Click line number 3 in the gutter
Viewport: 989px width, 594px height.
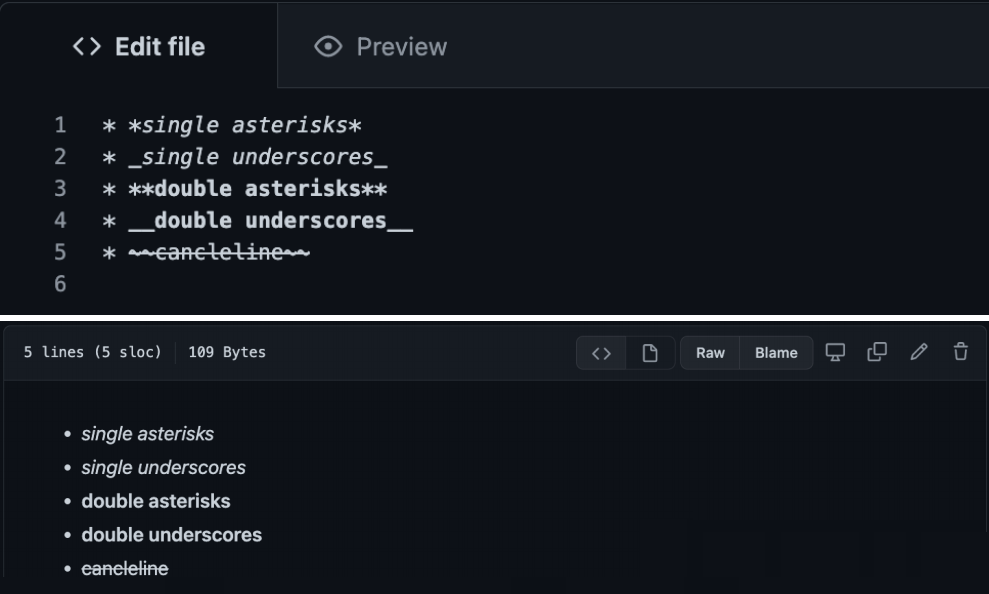(x=60, y=189)
